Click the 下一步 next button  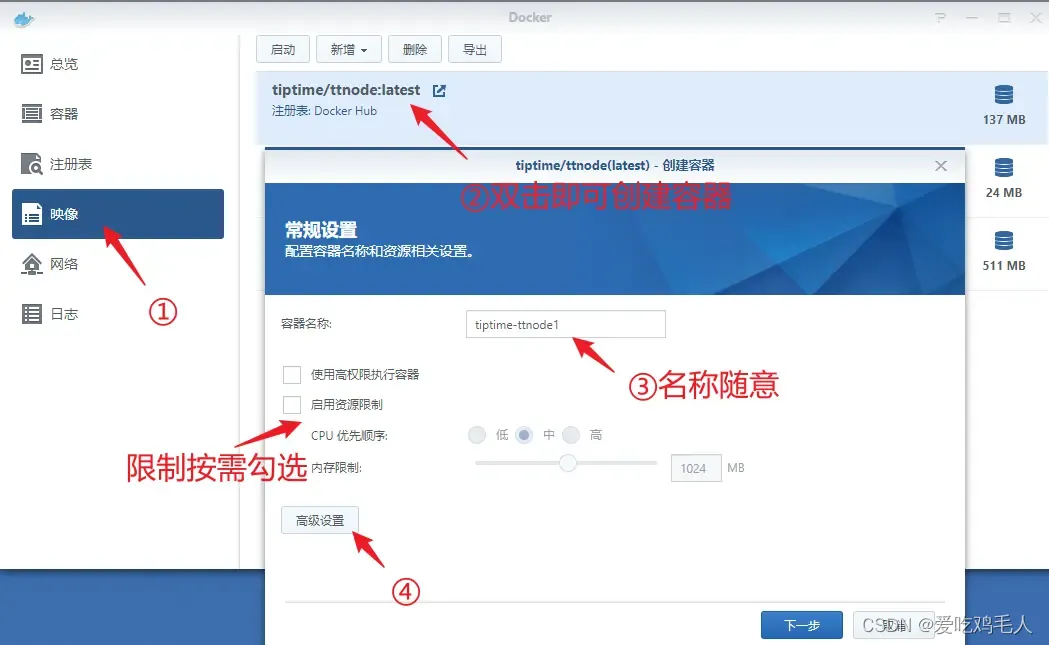click(801, 625)
